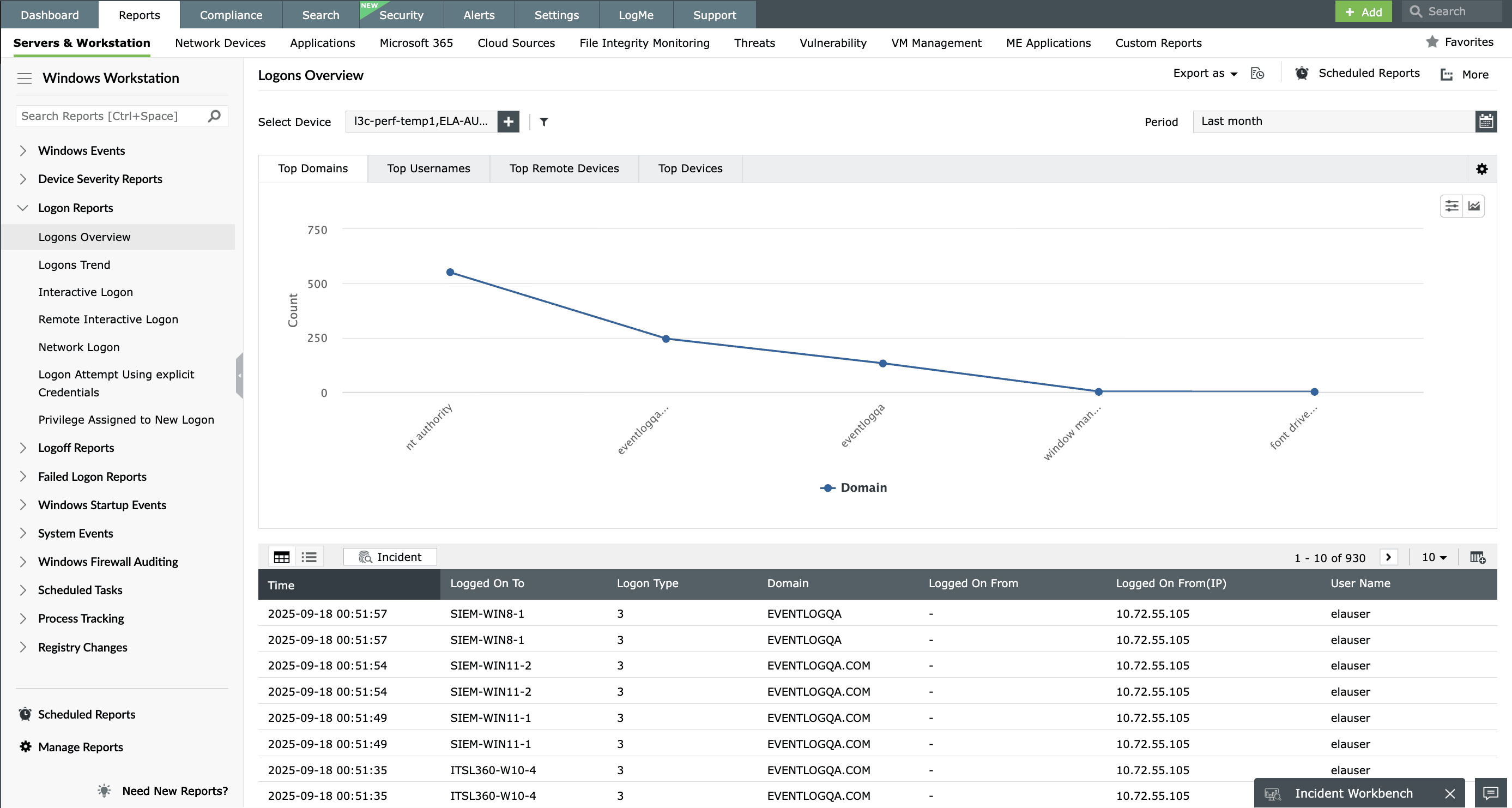Open the add/remove columns icon in the table
The width and height of the screenshot is (1512, 808).
coord(1477,557)
